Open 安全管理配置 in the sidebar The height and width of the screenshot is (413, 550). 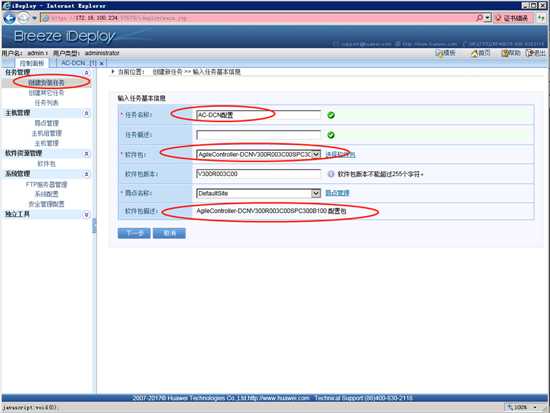[x=46, y=204]
